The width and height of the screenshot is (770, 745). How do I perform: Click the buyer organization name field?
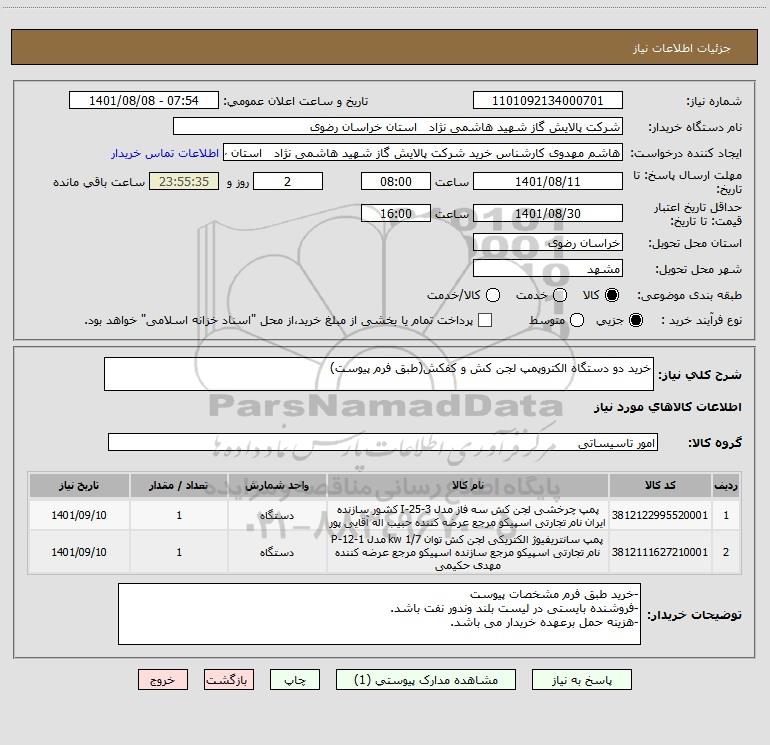click(x=398, y=127)
